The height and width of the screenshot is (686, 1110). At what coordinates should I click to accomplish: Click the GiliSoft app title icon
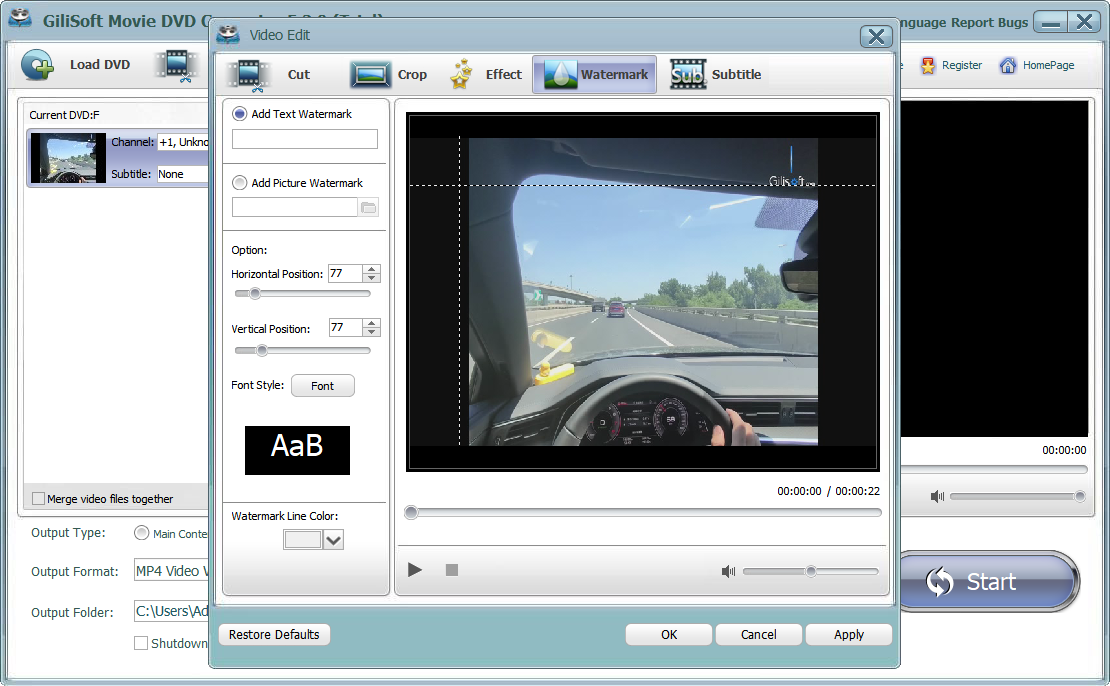[x=21, y=19]
